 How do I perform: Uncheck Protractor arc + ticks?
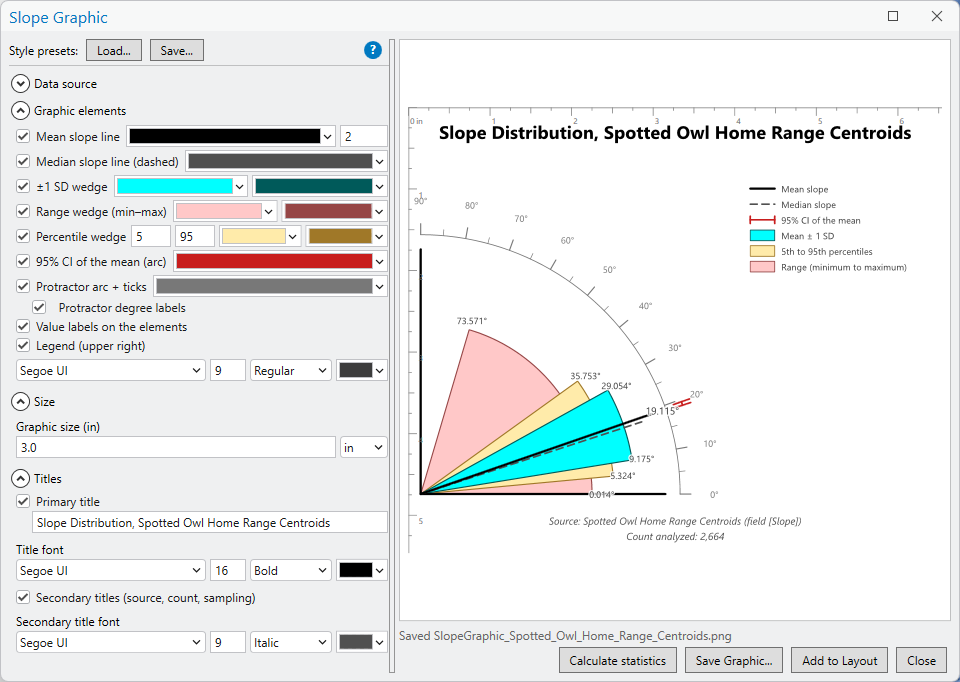point(23,287)
